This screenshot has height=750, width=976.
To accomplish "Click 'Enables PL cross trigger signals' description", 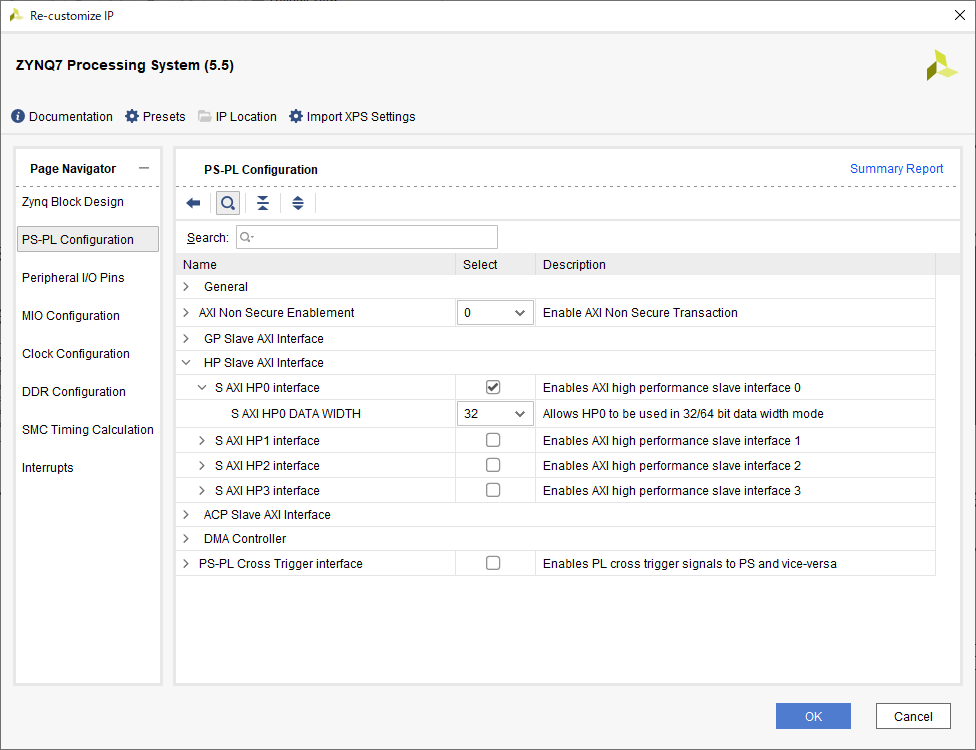I will (x=690, y=563).
